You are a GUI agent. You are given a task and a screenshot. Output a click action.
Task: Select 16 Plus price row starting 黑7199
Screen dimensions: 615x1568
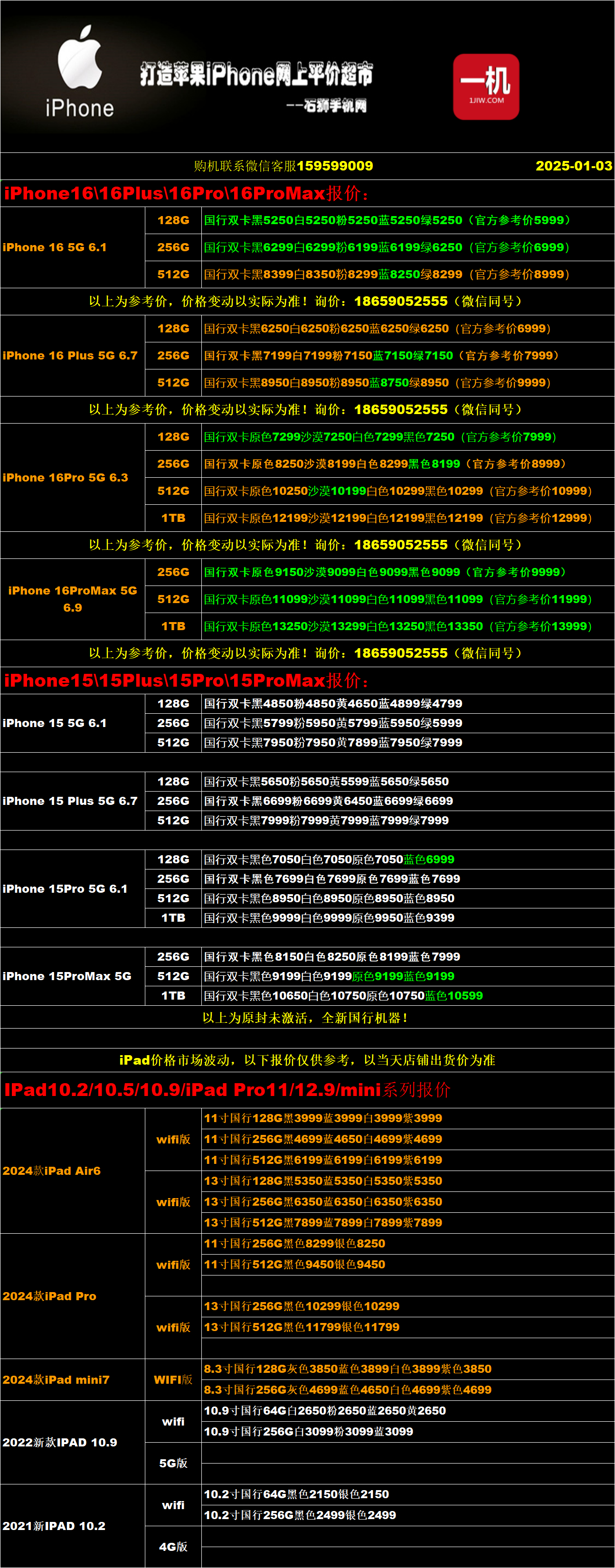407,356
